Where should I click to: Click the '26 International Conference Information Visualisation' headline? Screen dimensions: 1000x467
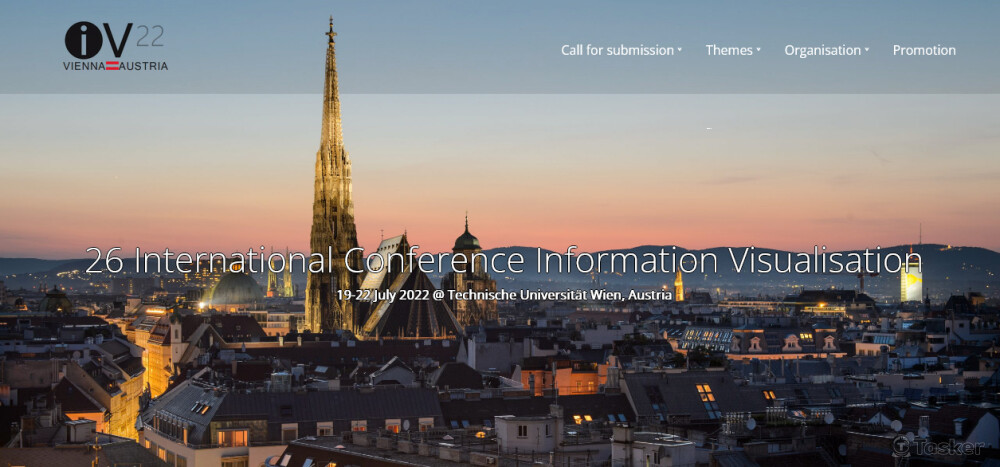(x=503, y=260)
